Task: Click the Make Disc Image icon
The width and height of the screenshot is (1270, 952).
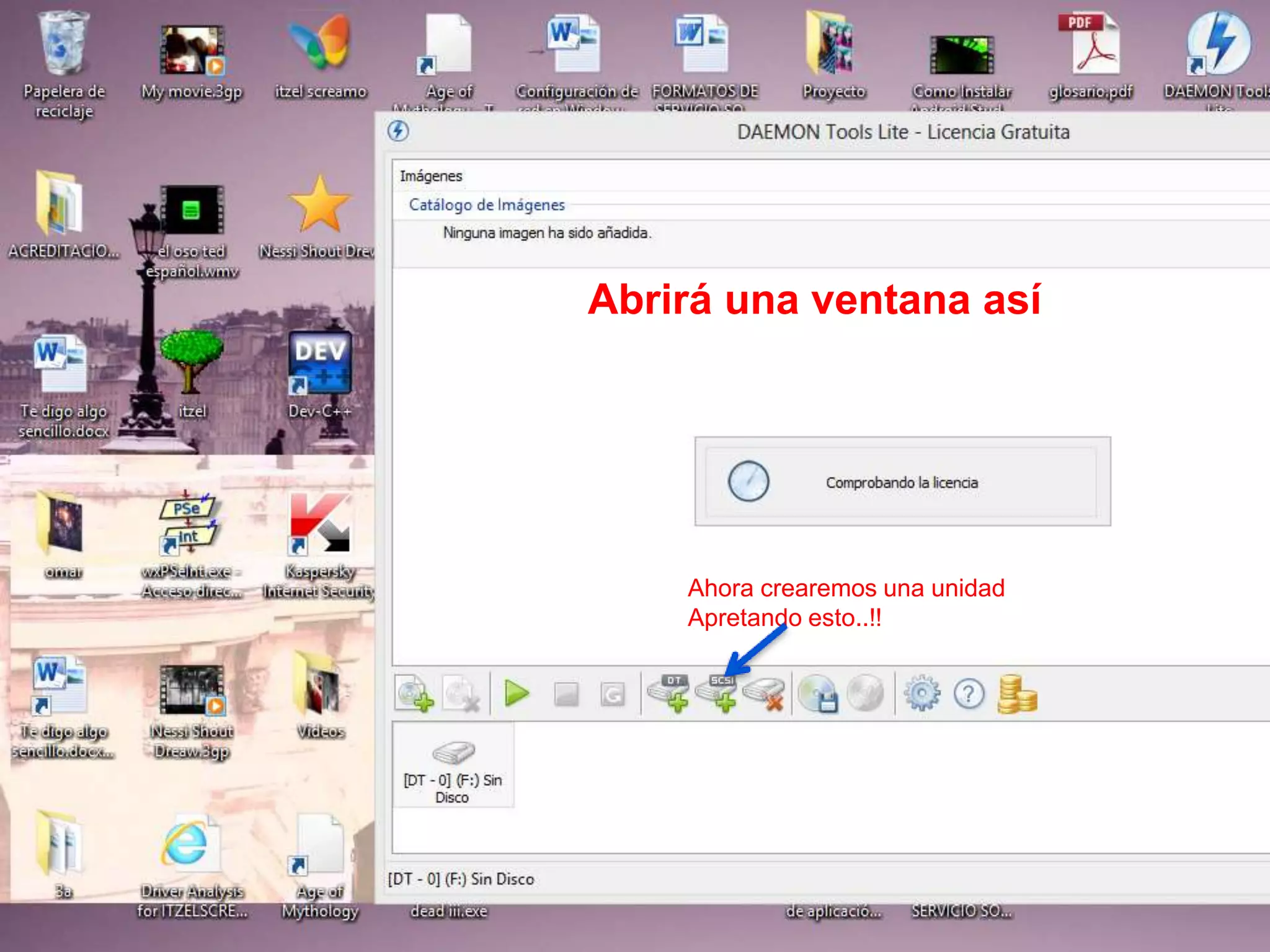Action: point(818,694)
